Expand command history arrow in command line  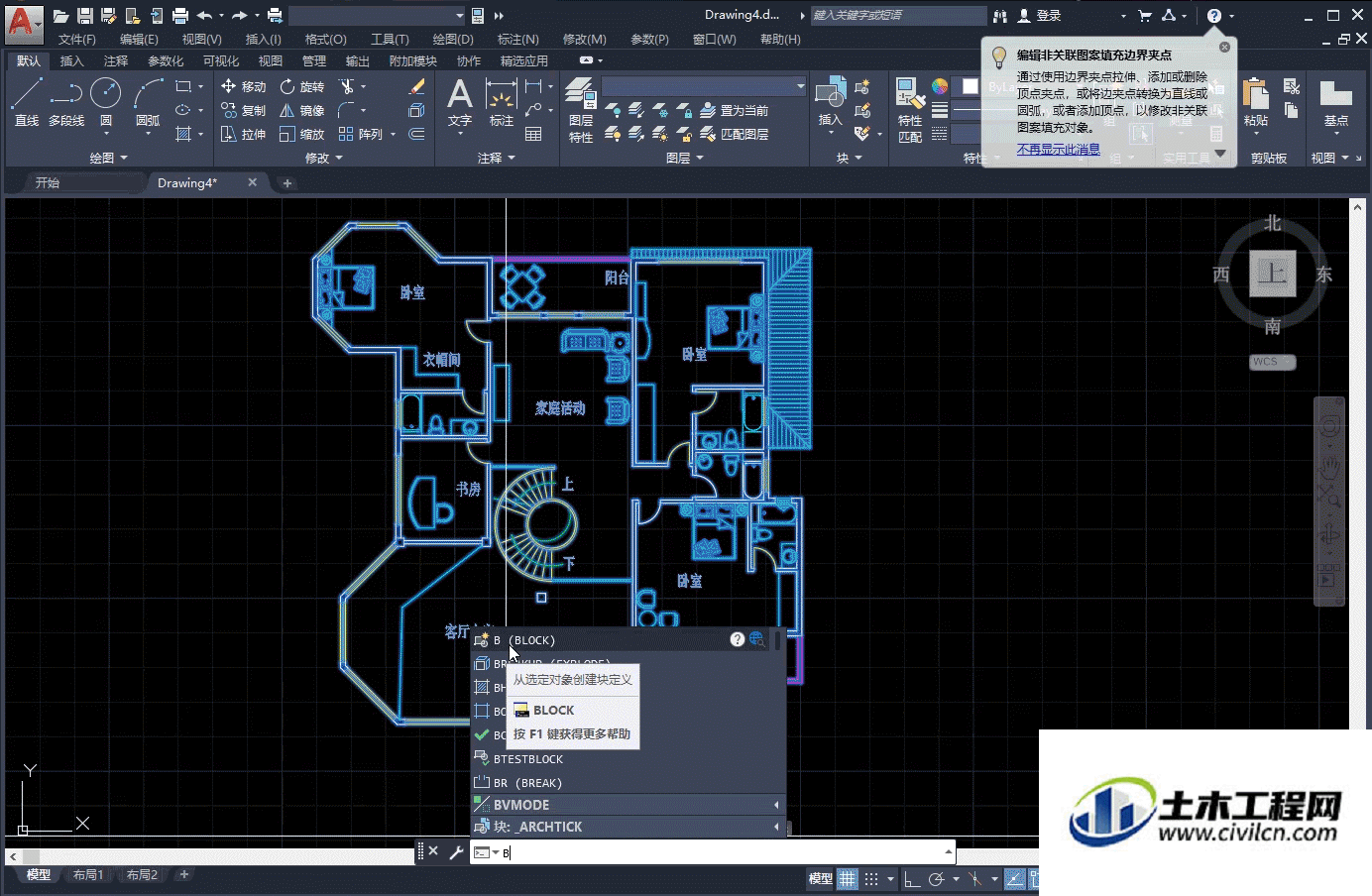pos(949,851)
